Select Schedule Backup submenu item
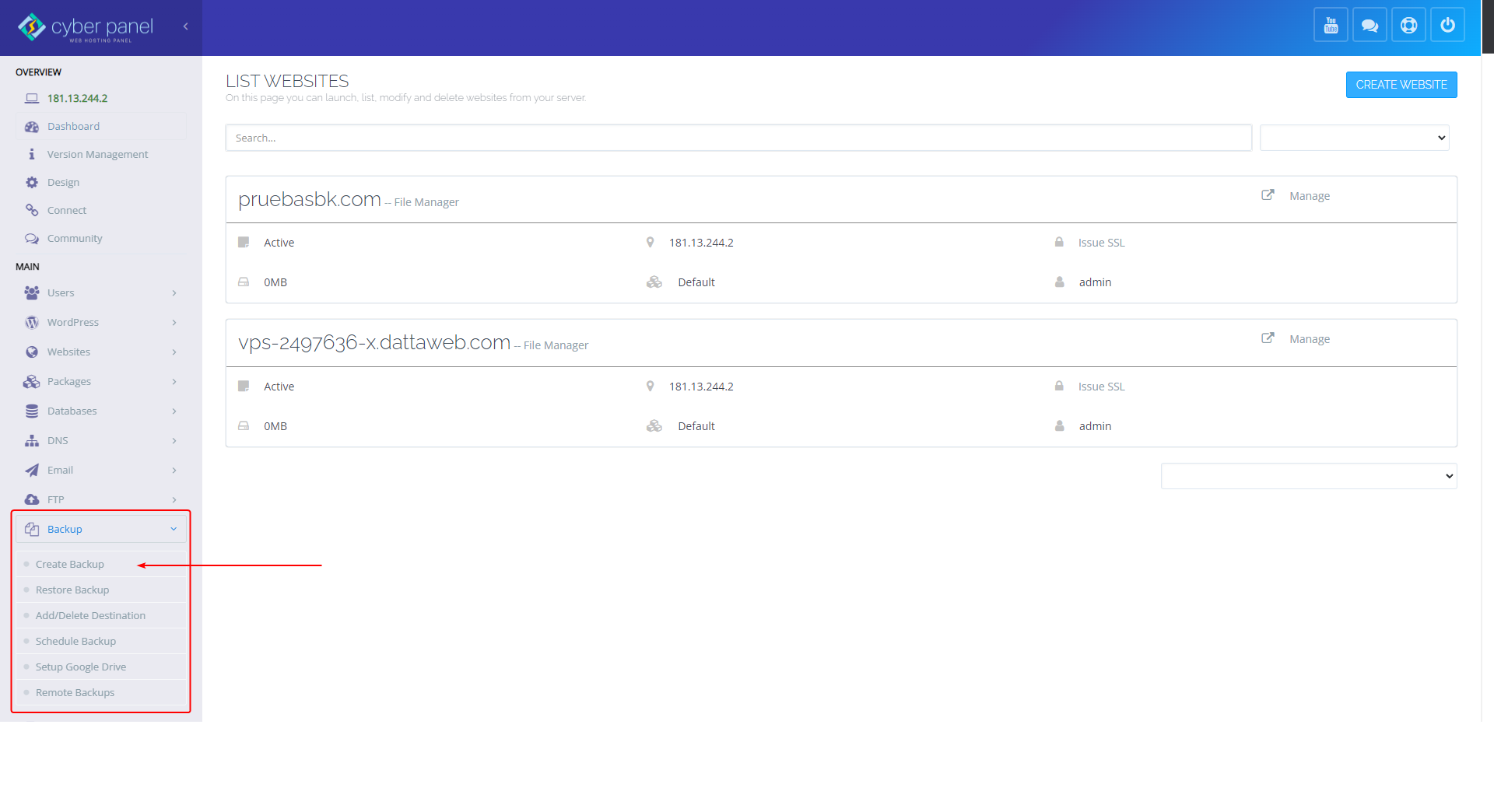1494x812 pixels. click(x=75, y=642)
